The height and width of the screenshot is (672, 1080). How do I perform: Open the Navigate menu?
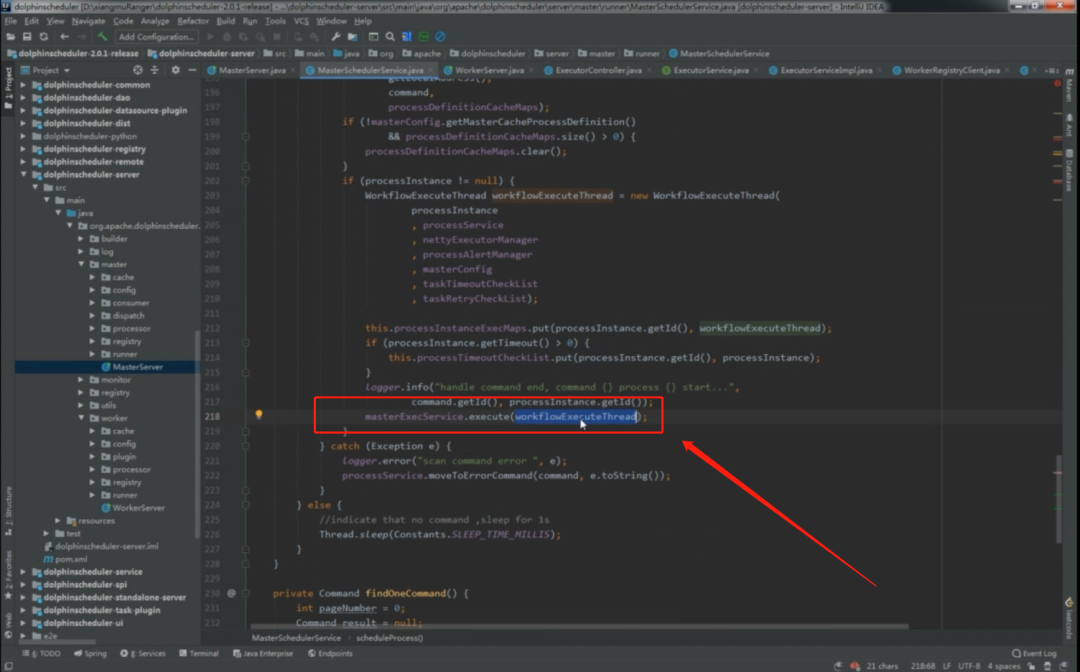click(88, 21)
